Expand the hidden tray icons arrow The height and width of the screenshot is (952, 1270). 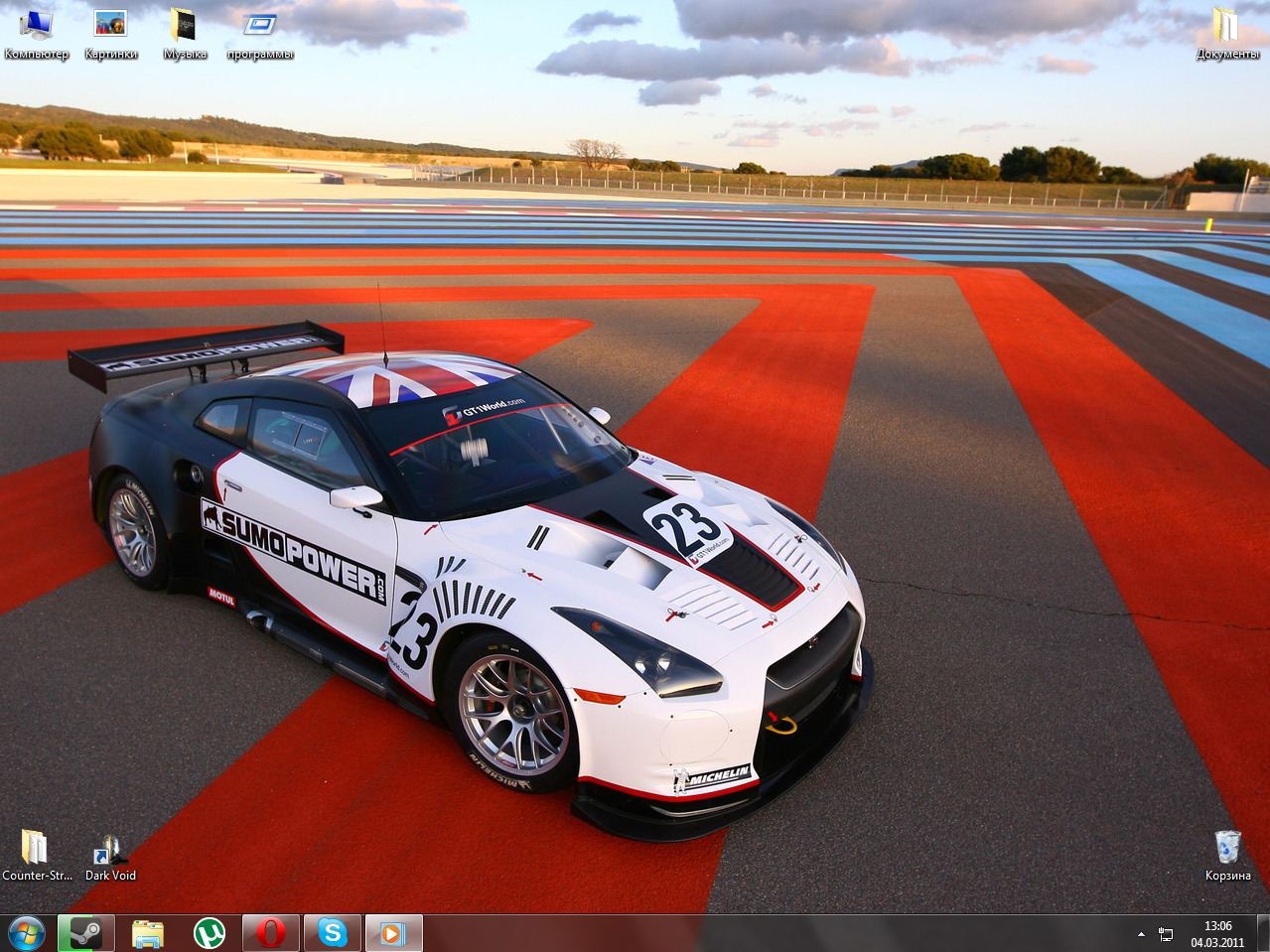click(x=1141, y=934)
